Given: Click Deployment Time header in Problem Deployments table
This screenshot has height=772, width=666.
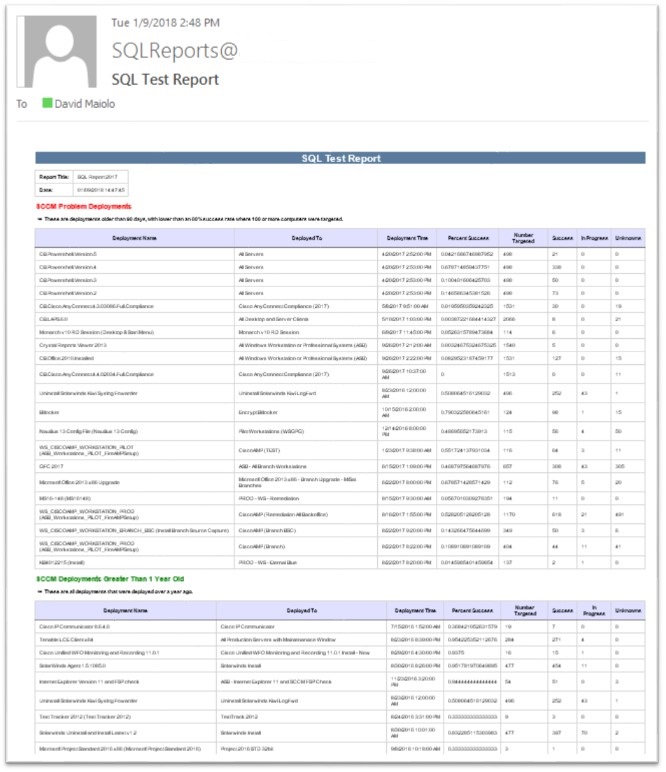Looking at the screenshot, I should pos(407,238).
